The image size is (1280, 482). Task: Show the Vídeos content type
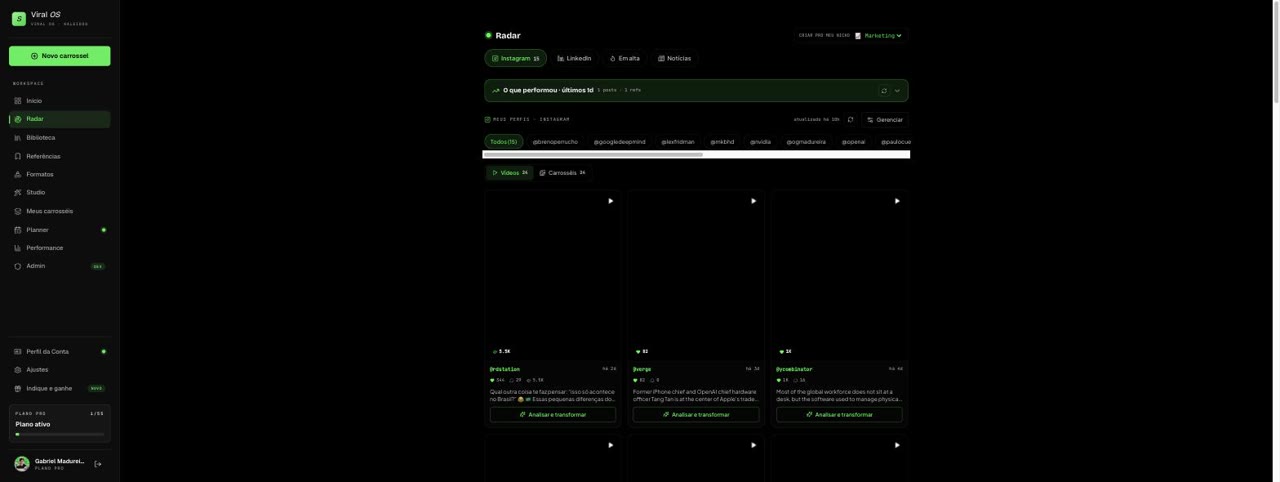(510, 173)
